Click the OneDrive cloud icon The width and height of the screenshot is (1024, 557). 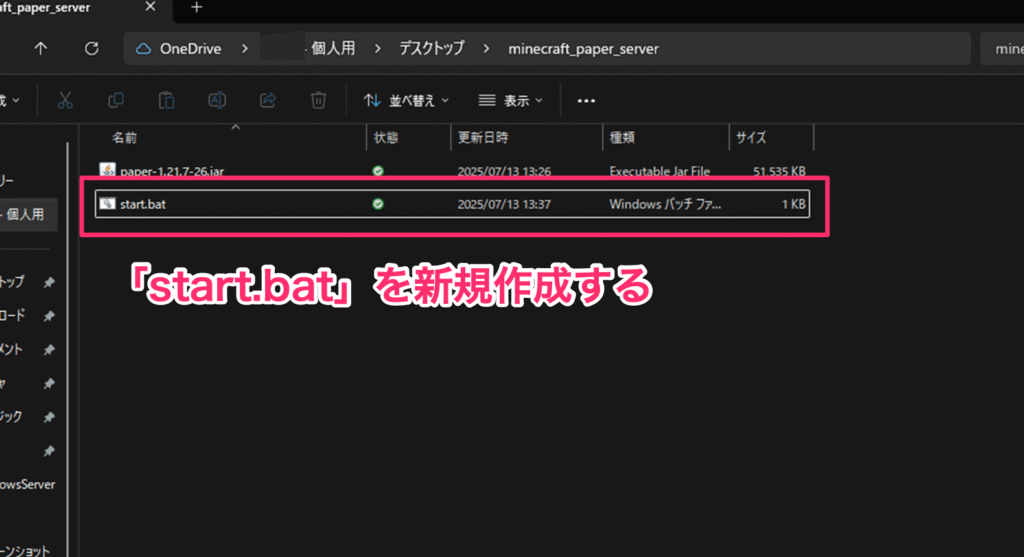(143, 49)
